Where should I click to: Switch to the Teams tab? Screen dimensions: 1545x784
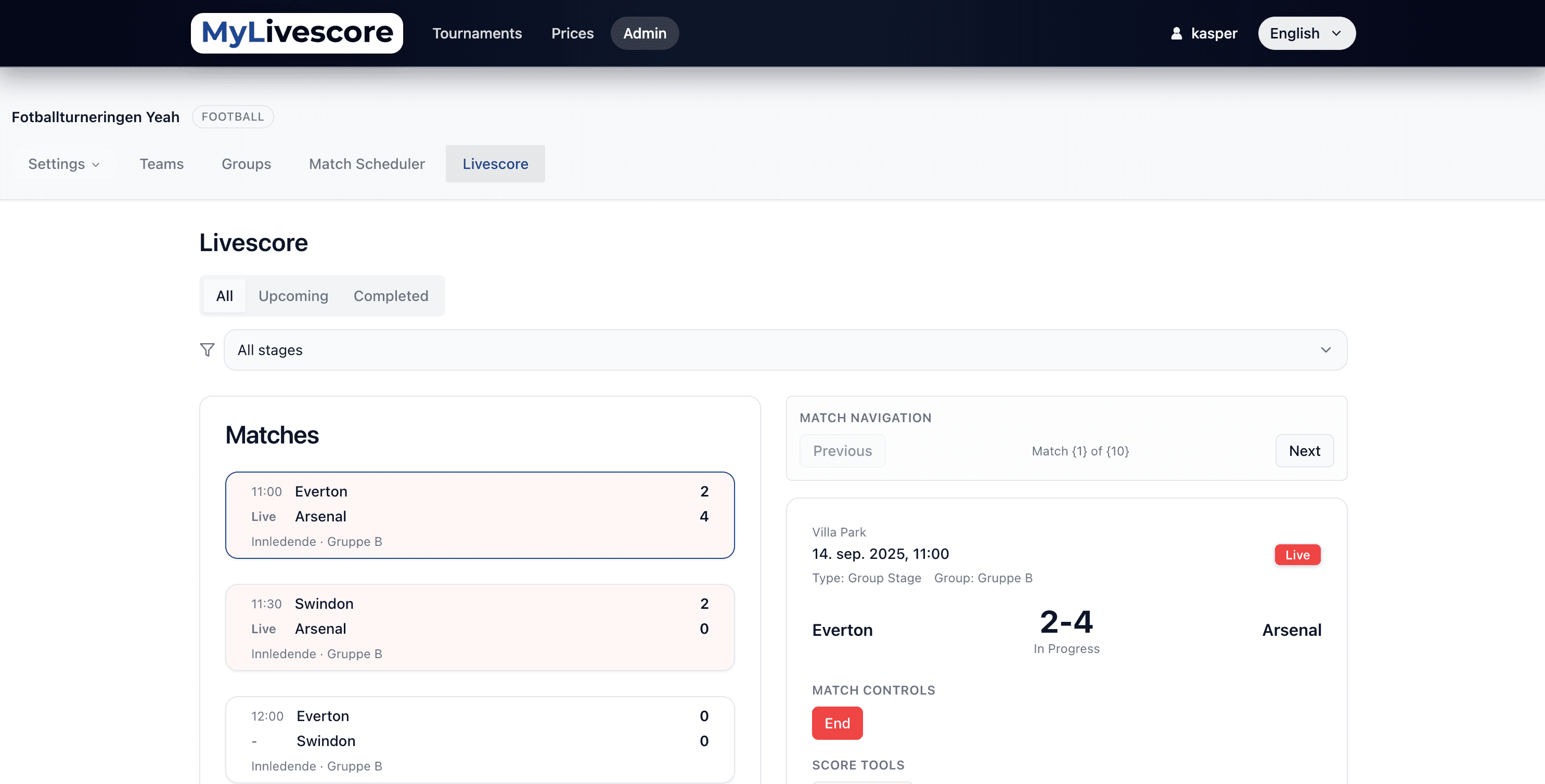(x=161, y=164)
